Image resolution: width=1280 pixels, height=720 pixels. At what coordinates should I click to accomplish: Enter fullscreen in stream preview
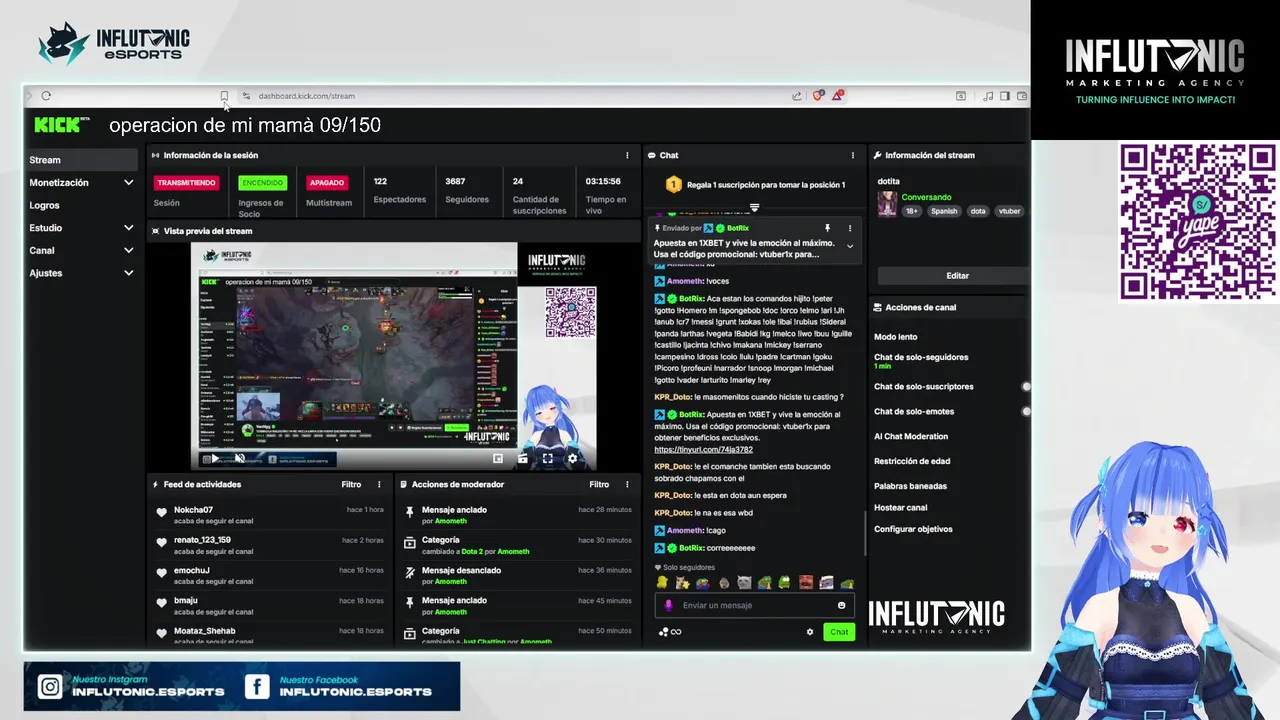point(547,459)
